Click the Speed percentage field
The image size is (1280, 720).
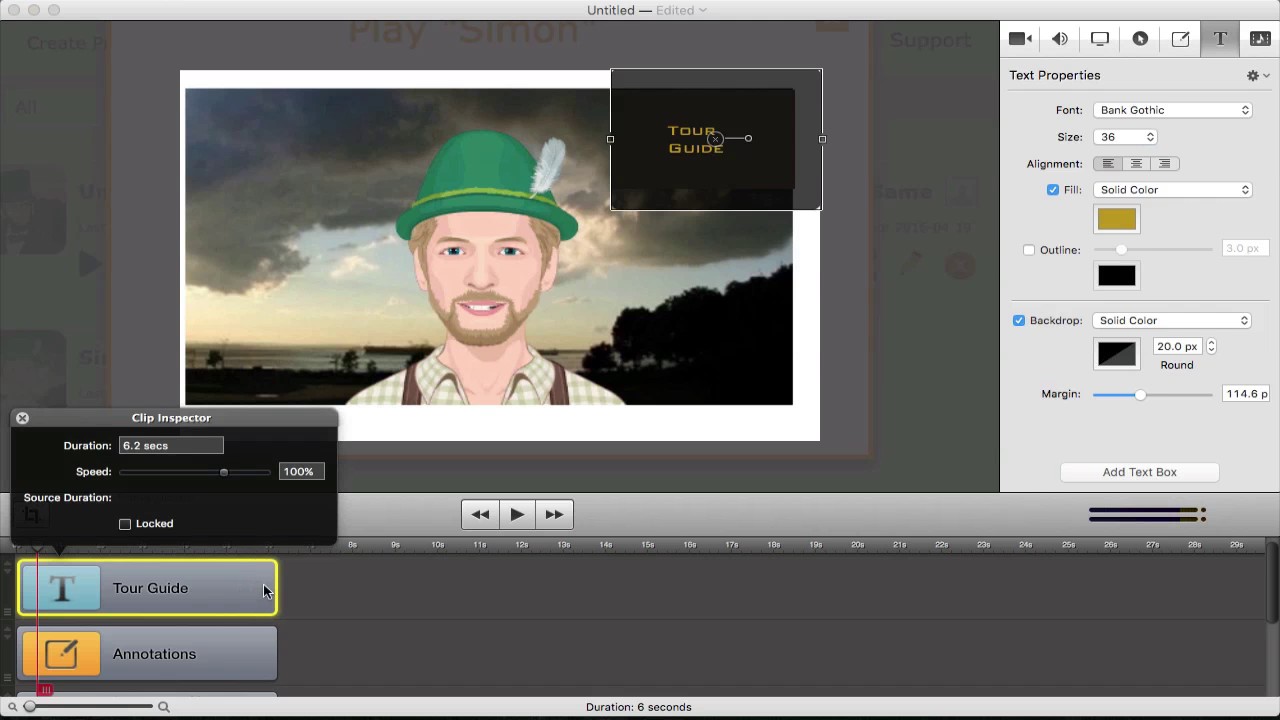[x=302, y=472]
